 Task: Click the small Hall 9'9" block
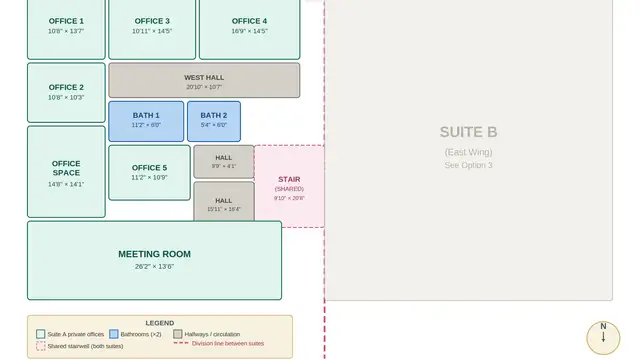click(x=224, y=162)
